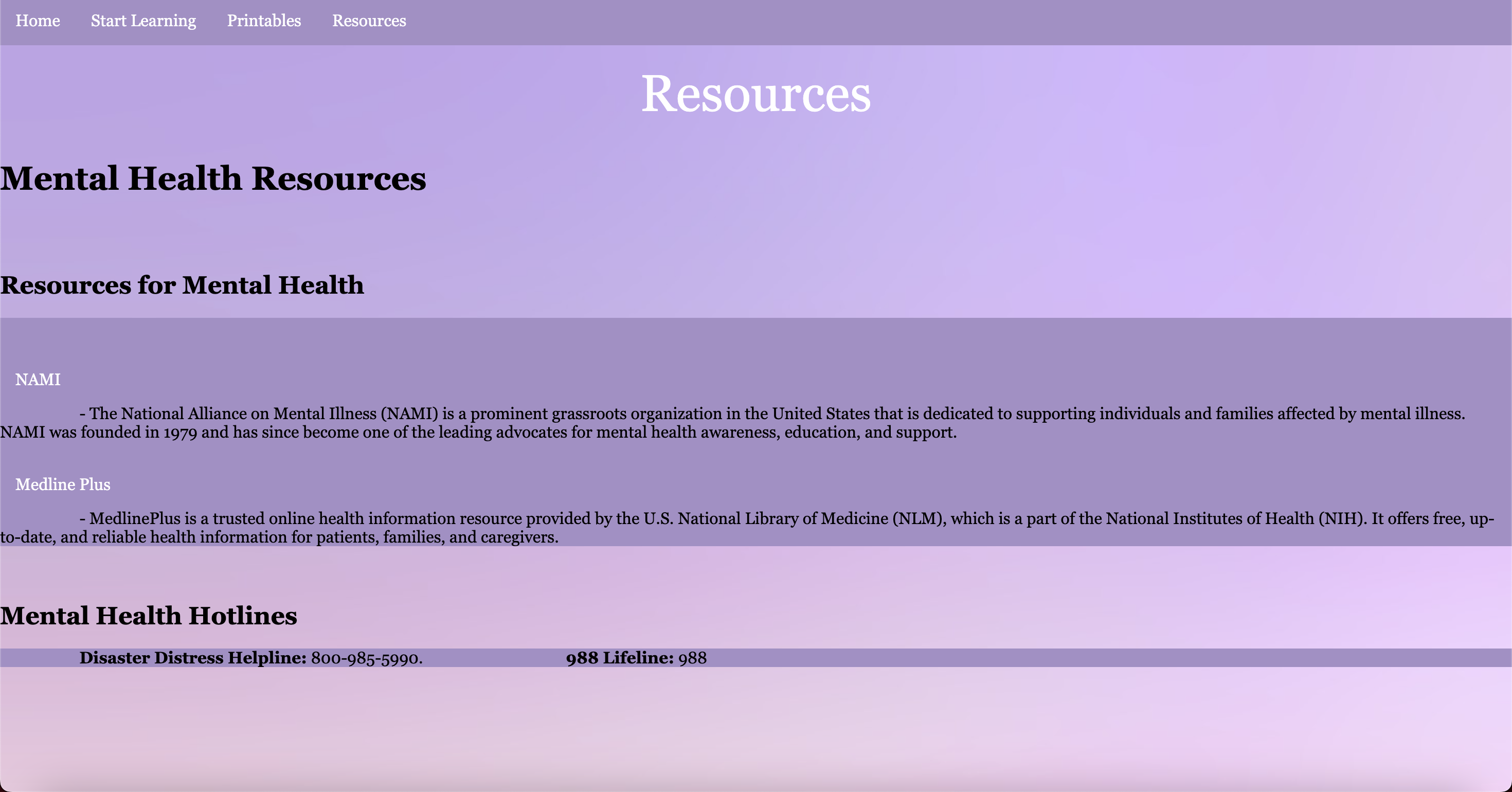Click the Mental Health Hotlines heading
The width and height of the screenshot is (1512, 792).
pos(149,616)
